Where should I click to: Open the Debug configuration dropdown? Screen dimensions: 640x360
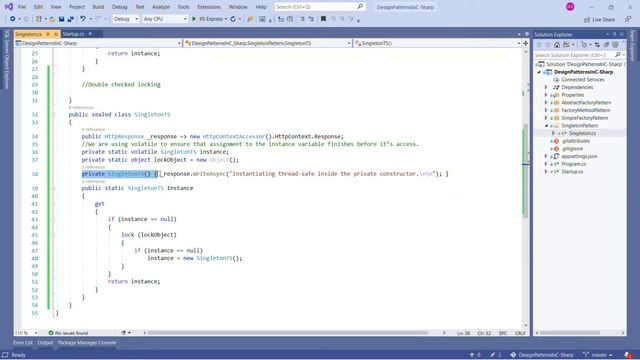(x=126, y=19)
